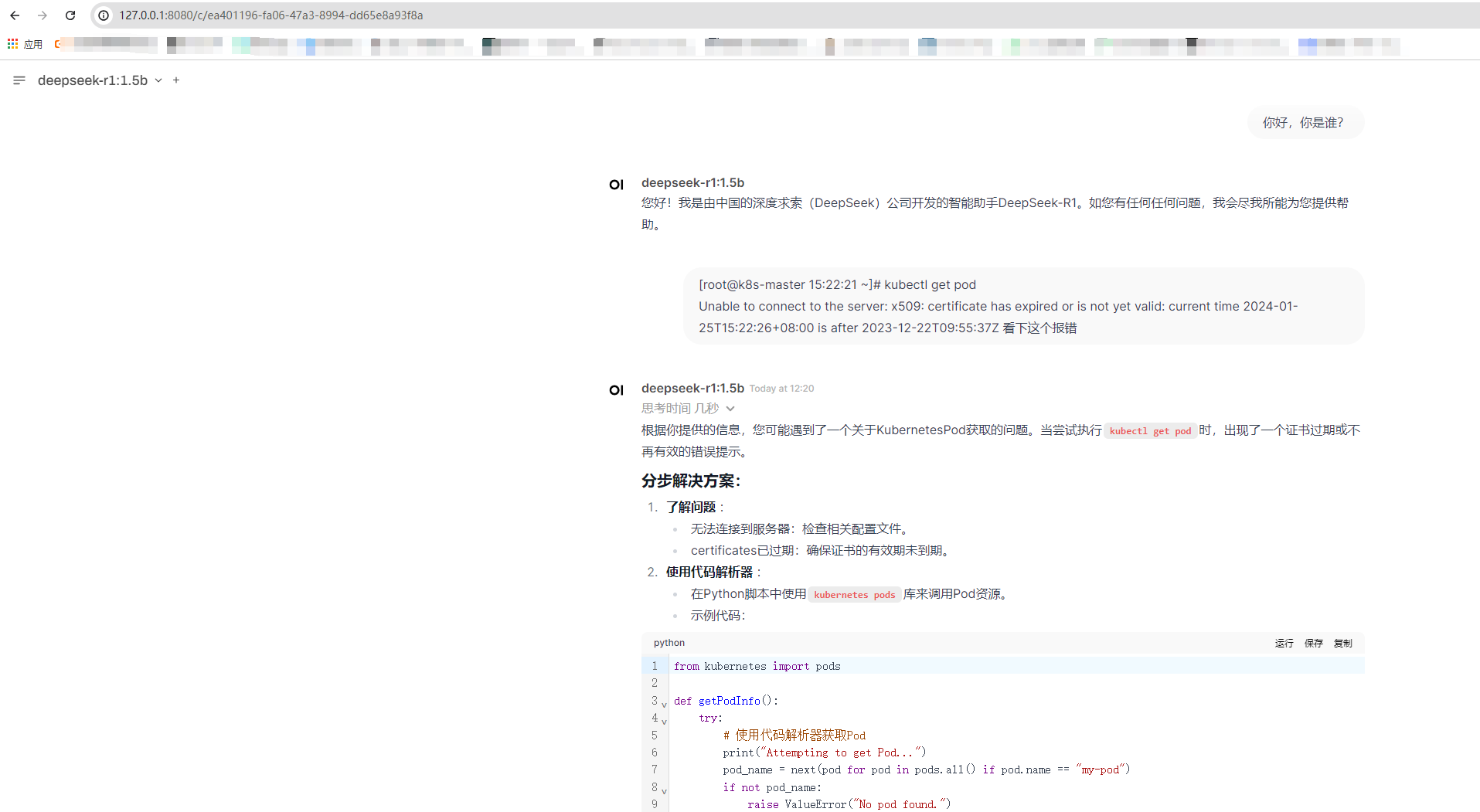
Task: Click the 保存 button on the code block
Action: (1313, 643)
